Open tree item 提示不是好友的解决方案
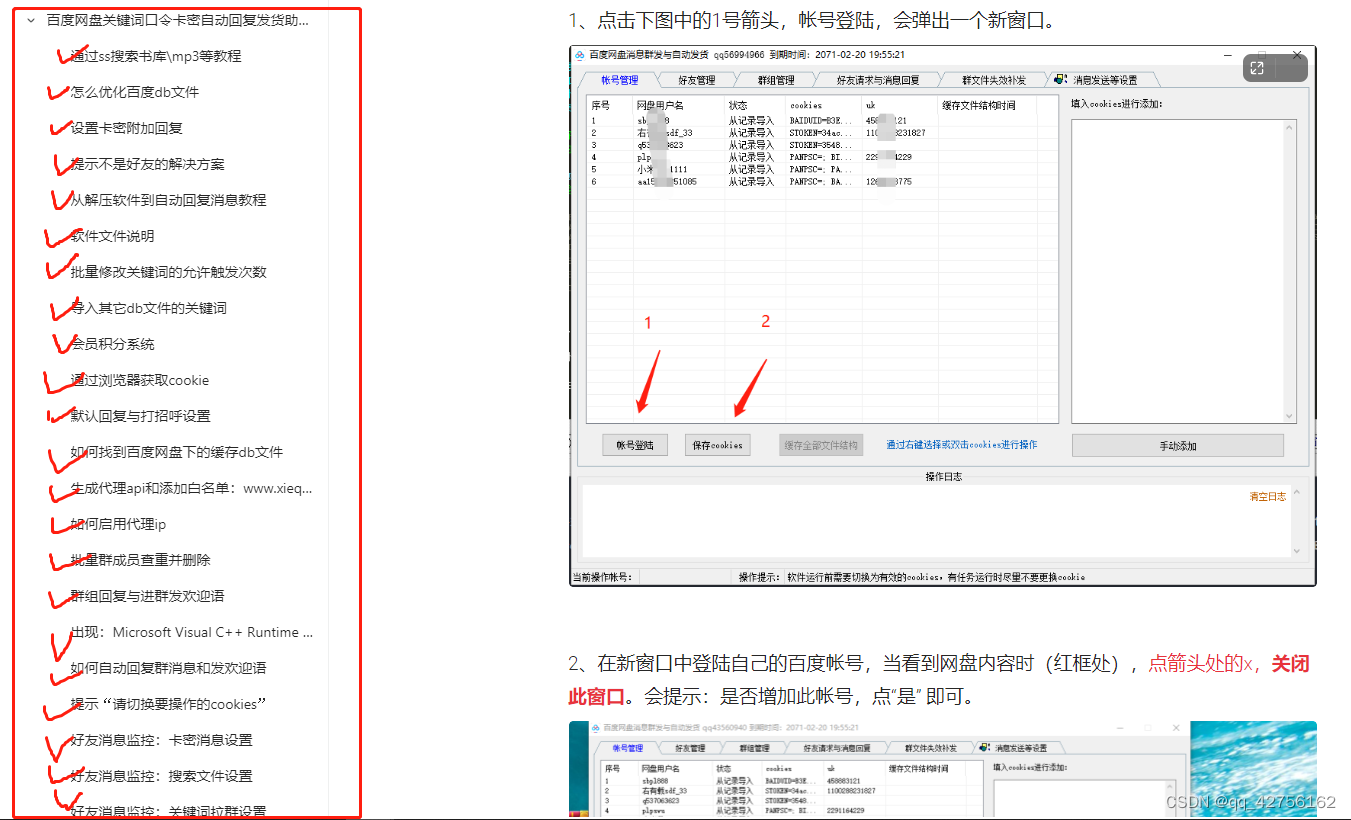The width and height of the screenshot is (1351, 820). click(148, 164)
